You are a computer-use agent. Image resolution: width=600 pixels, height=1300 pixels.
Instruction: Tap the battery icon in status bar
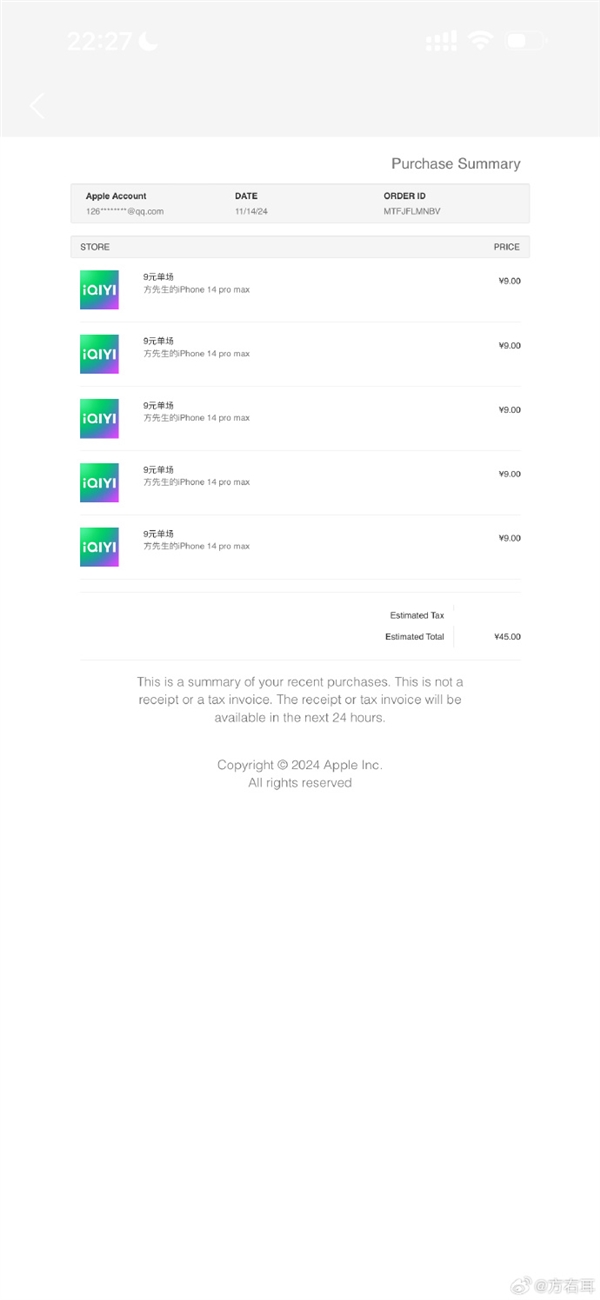[x=526, y=42]
